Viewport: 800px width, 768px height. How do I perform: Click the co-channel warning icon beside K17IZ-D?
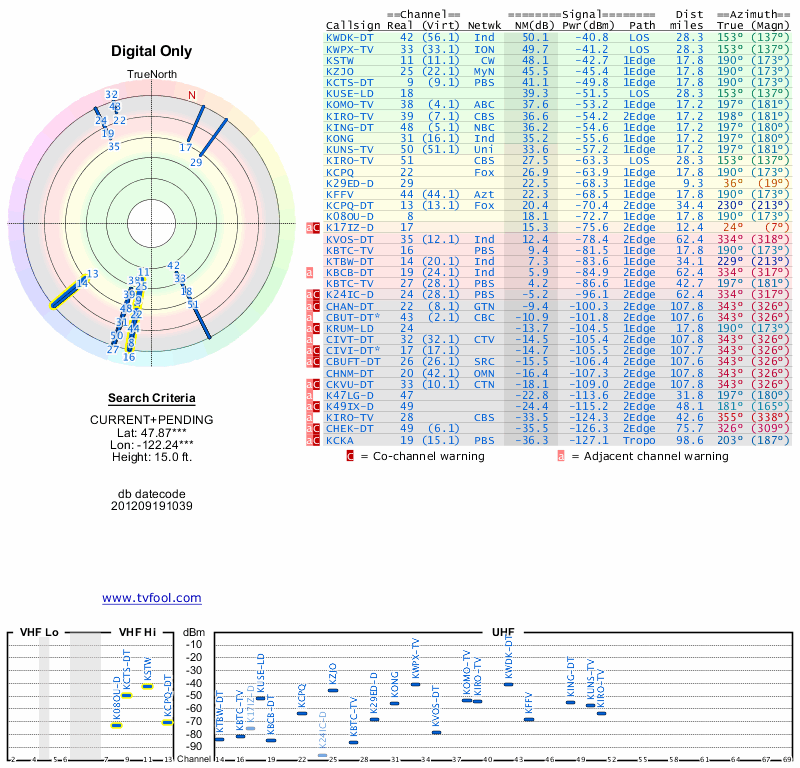coord(317,227)
